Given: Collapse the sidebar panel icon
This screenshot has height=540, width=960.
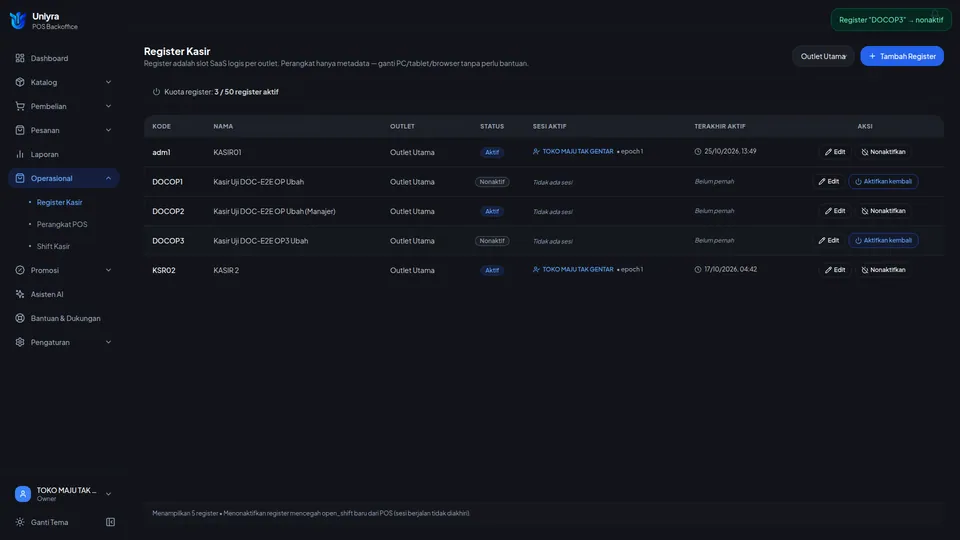Looking at the screenshot, I should click(x=110, y=522).
